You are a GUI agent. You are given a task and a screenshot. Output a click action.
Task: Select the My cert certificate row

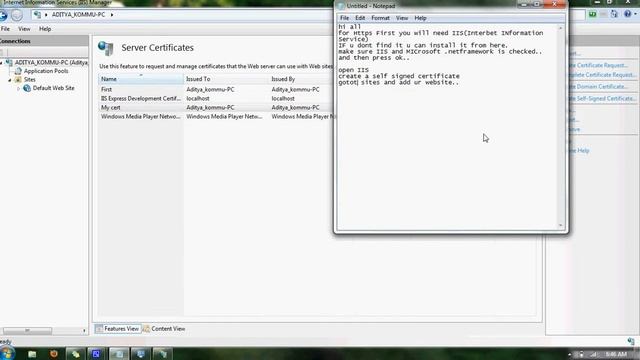click(x=216, y=107)
